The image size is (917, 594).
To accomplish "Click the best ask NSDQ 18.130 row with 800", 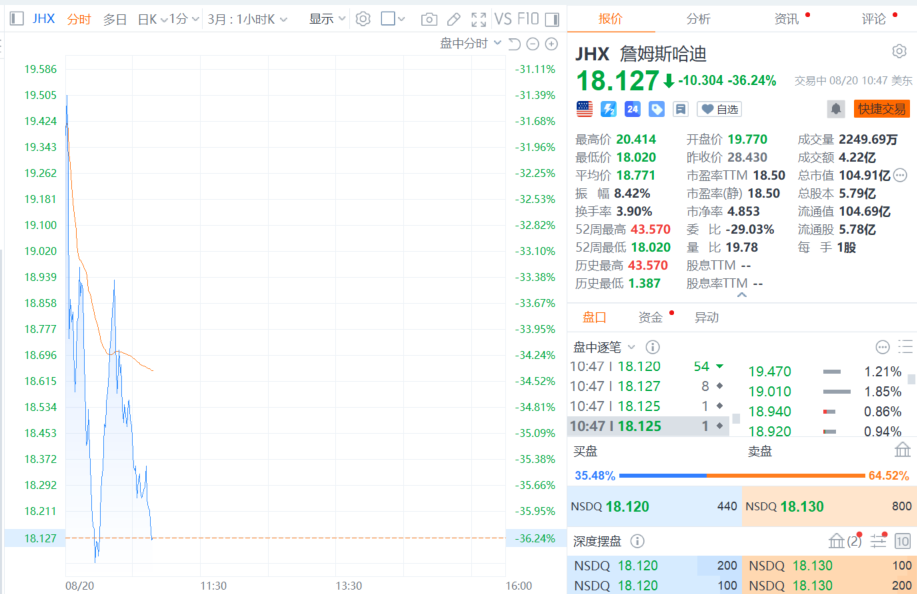I will pos(829,506).
